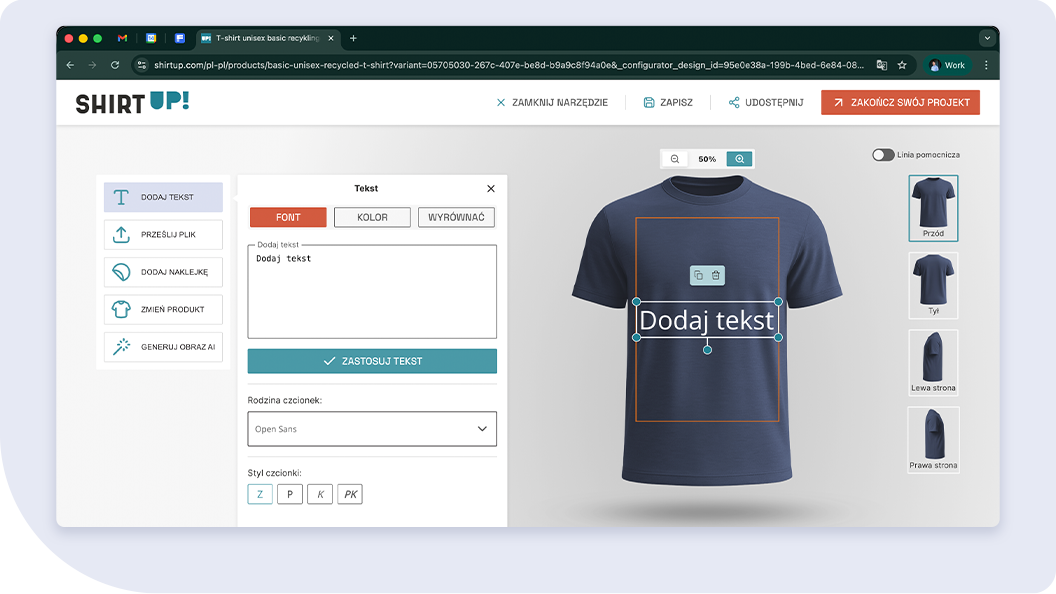Open the third pinned blue tab
The height and width of the screenshot is (594, 1056).
180,38
